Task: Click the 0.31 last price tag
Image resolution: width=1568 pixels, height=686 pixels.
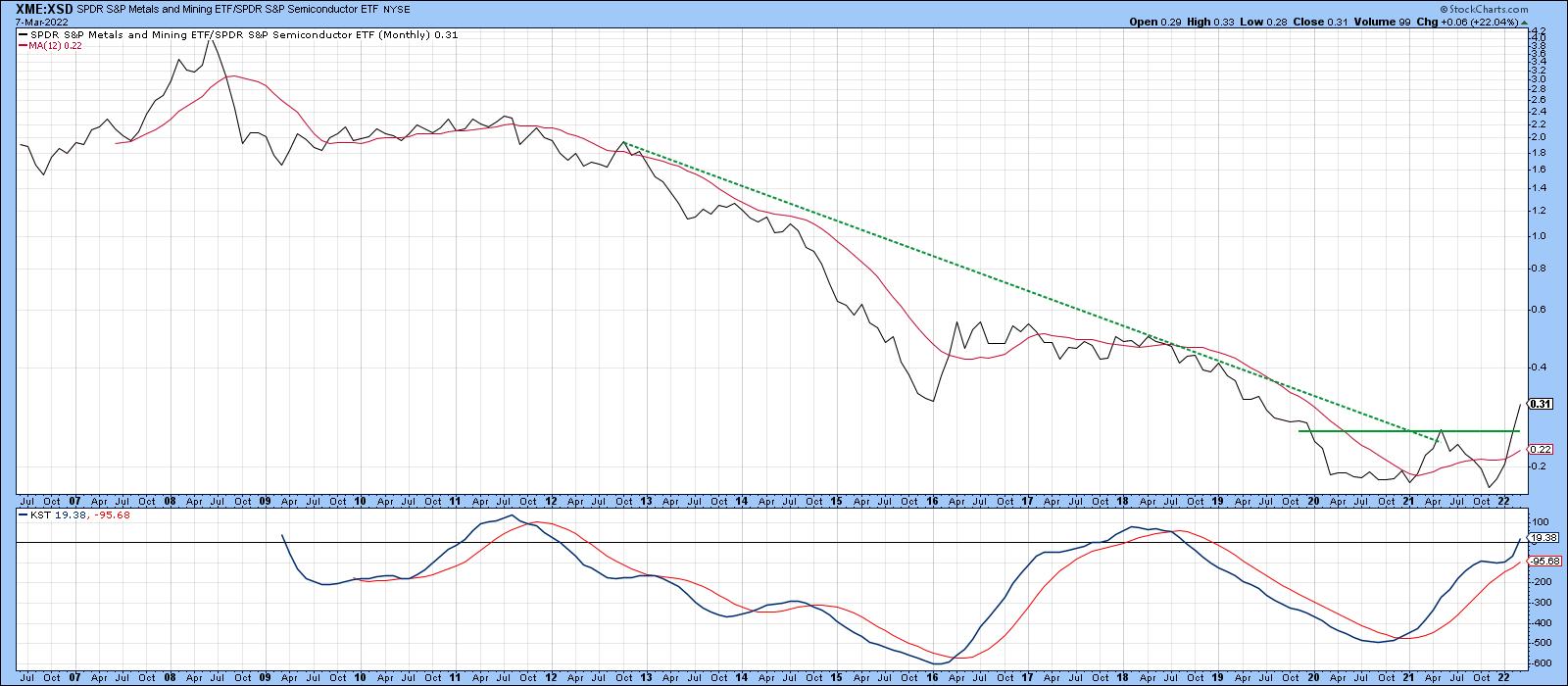Action: 1540,404
